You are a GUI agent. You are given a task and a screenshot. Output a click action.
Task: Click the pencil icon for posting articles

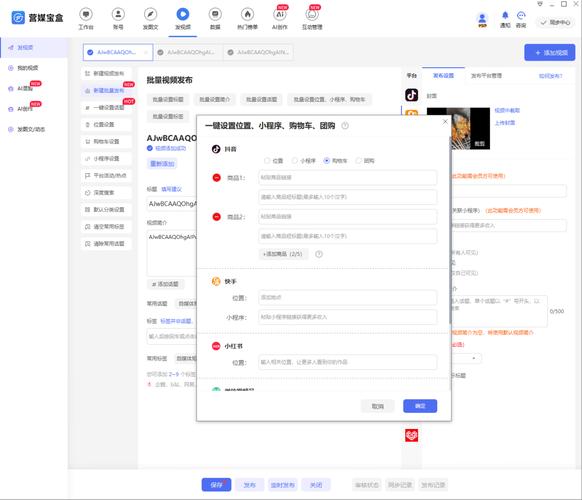point(150,14)
